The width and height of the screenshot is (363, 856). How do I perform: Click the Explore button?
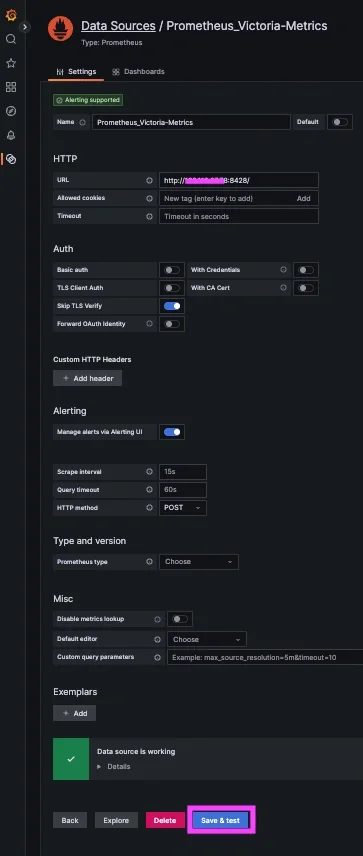(x=116, y=820)
